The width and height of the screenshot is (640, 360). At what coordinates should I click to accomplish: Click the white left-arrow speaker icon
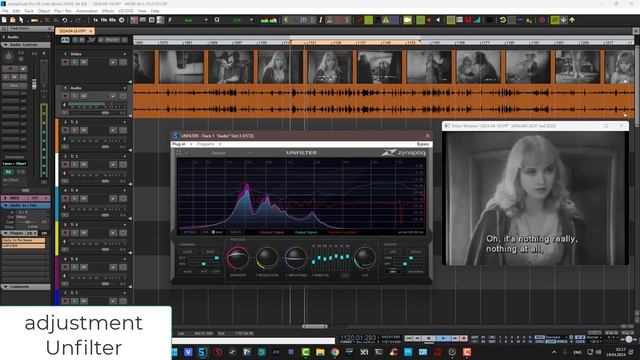click(438, 20)
